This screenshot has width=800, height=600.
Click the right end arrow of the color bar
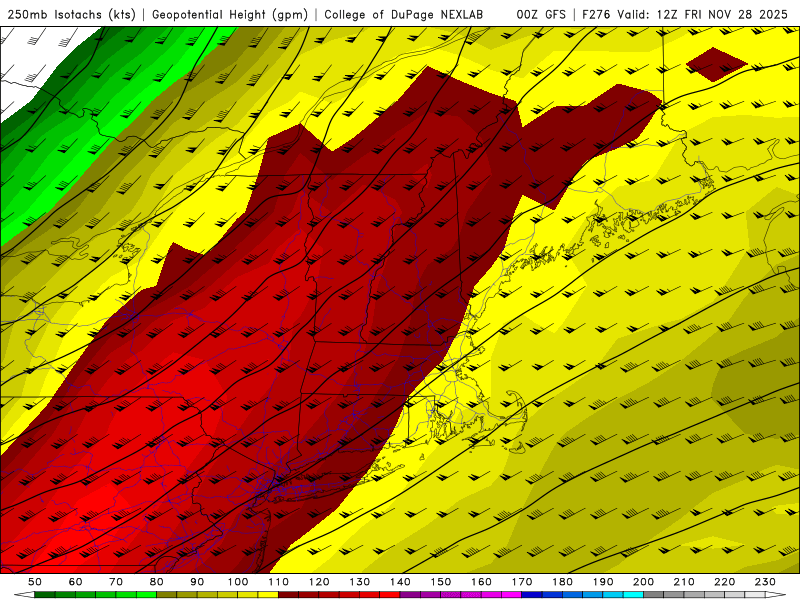point(776,595)
